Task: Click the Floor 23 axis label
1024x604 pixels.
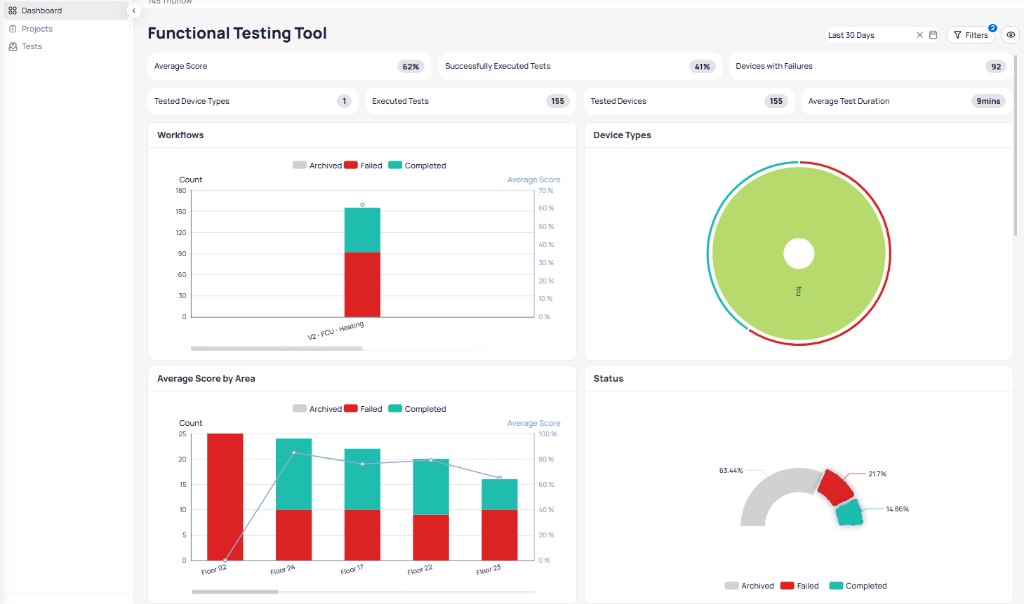Action: pyautogui.click(x=488, y=569)
